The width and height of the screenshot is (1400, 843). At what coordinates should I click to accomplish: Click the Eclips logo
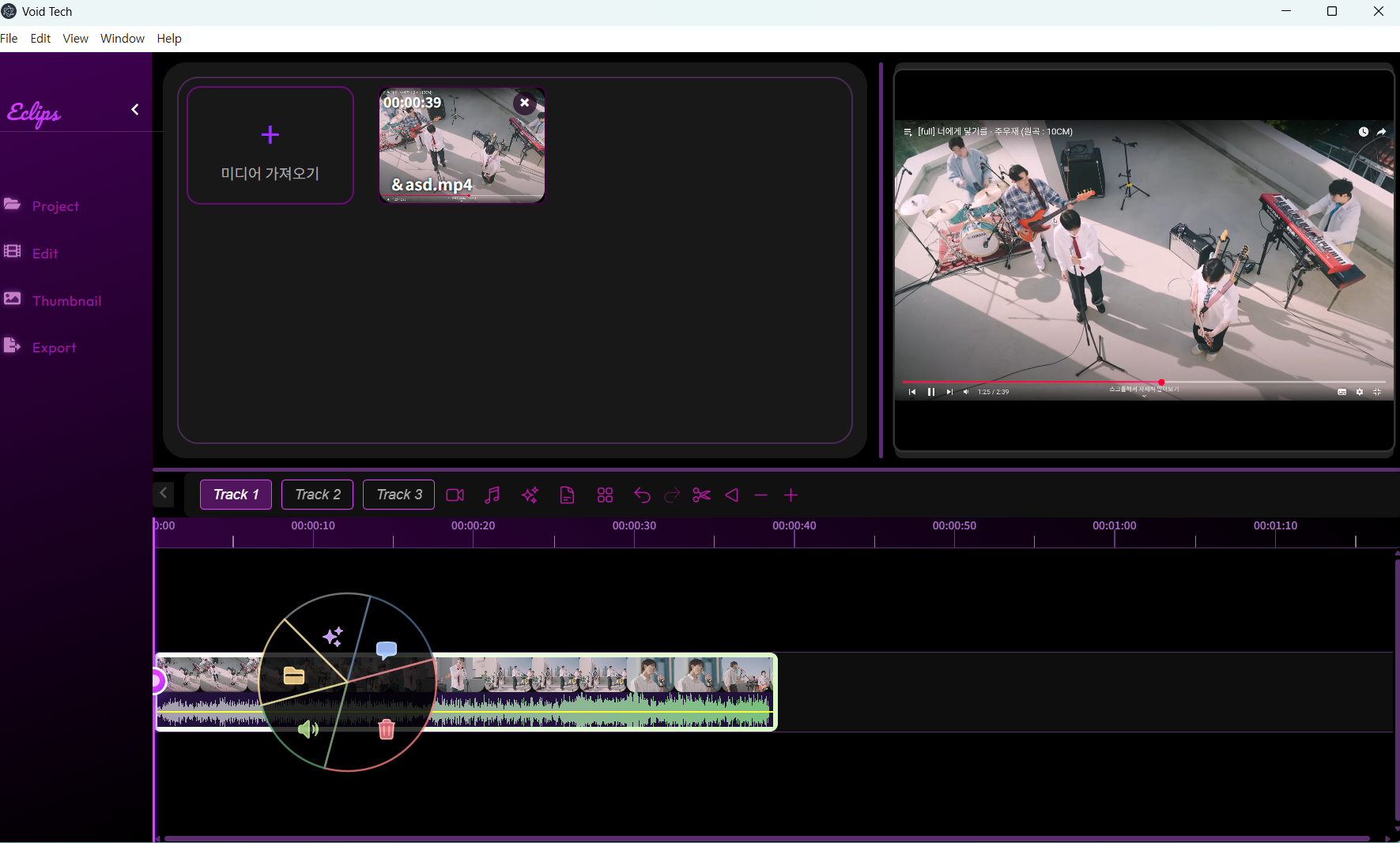point(34,114)
